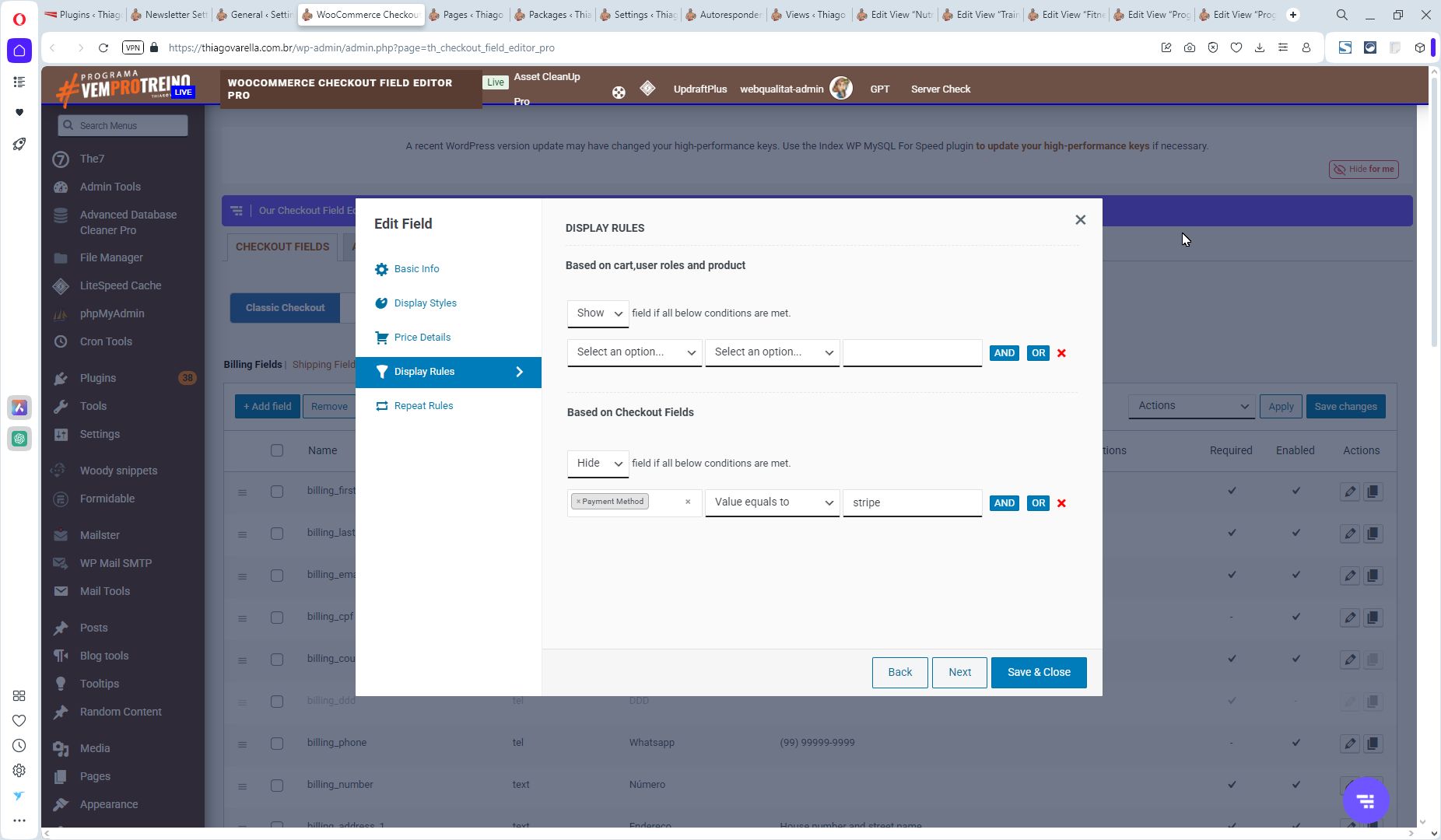Toggle the select-all fields checkbox
Screen dimensions: 1441x840
pyautogui.click(x=277, y=450)
